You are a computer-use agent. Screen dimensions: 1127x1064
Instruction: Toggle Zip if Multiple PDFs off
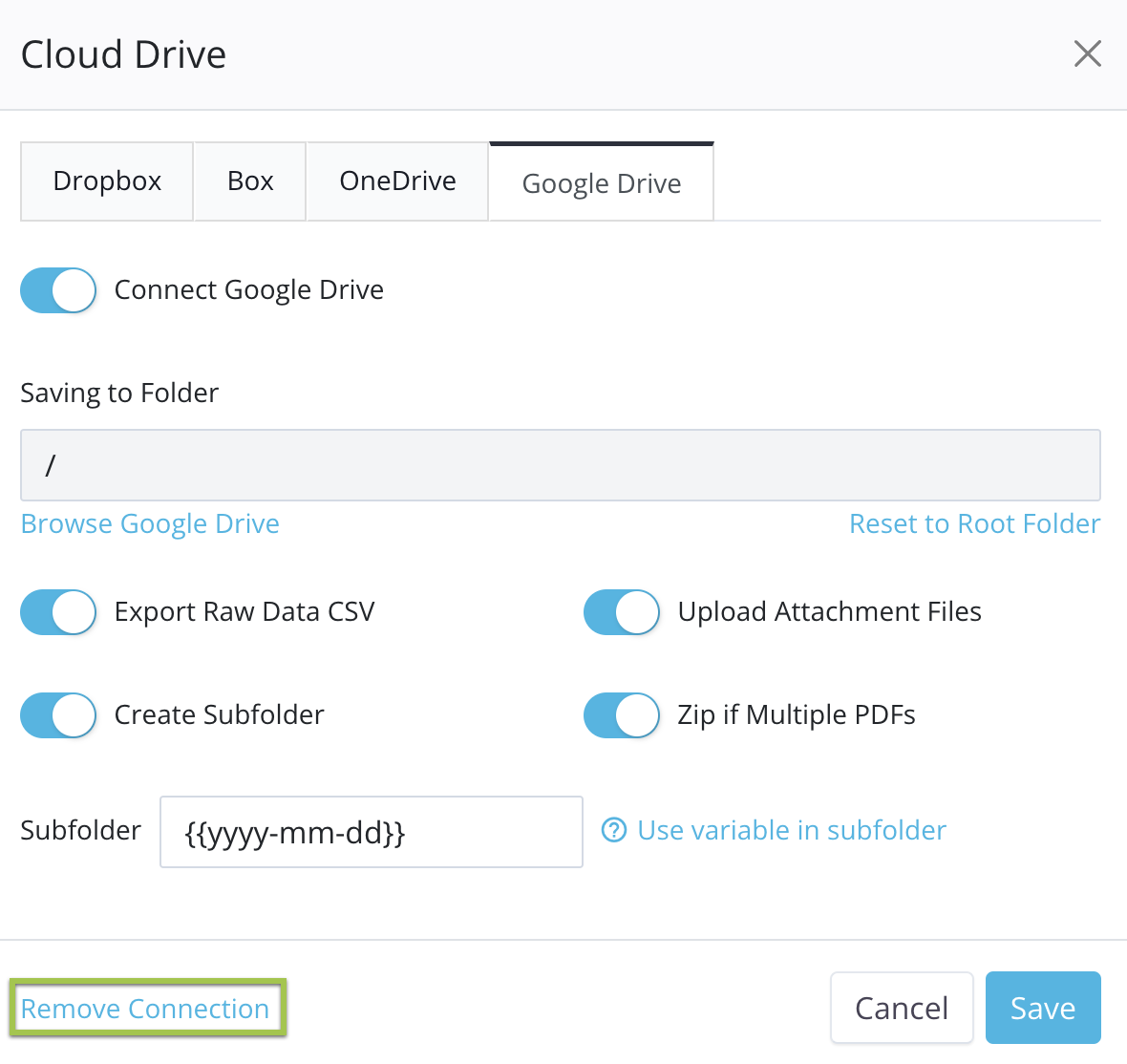(622, 715)
